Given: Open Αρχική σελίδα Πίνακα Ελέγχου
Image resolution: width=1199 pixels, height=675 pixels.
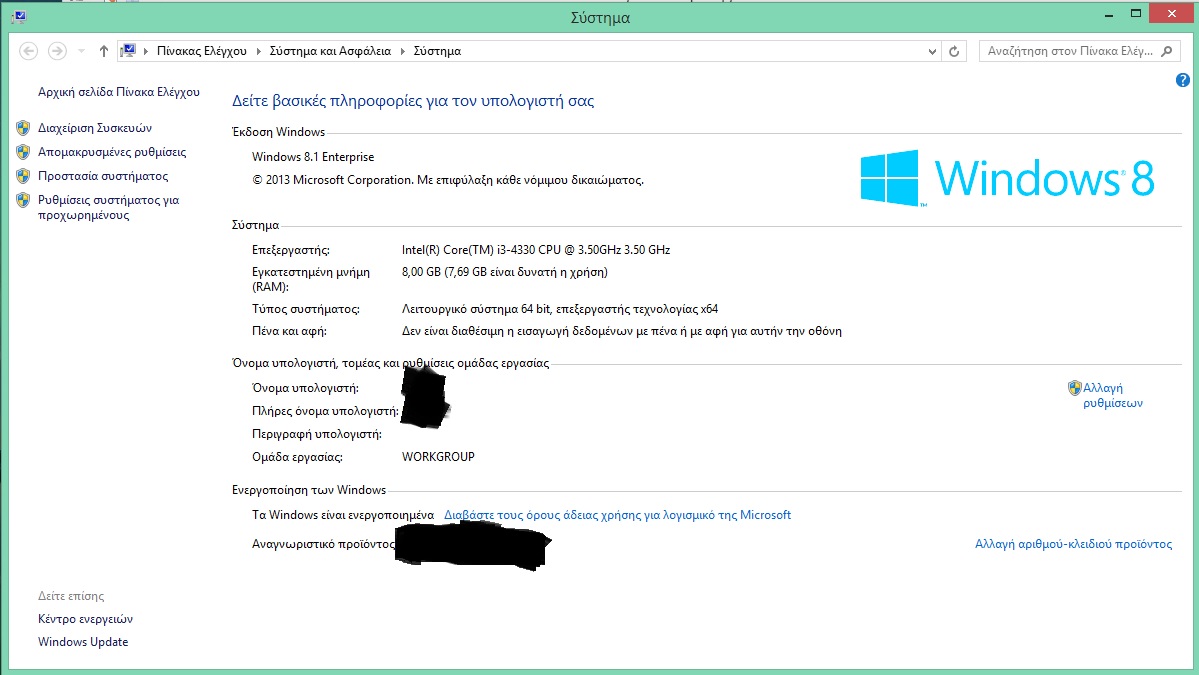Looking at the screenshot, I should pyautogui.click(x=119, y=92).
